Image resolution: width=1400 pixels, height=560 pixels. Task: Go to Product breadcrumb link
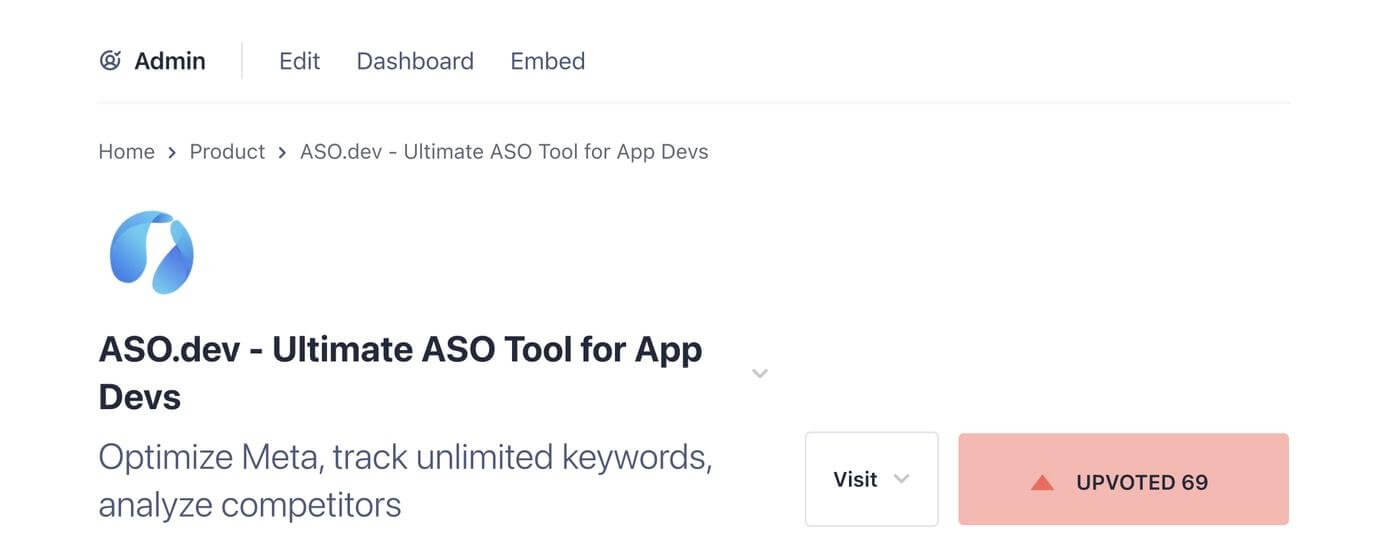[x=227, y=152]
